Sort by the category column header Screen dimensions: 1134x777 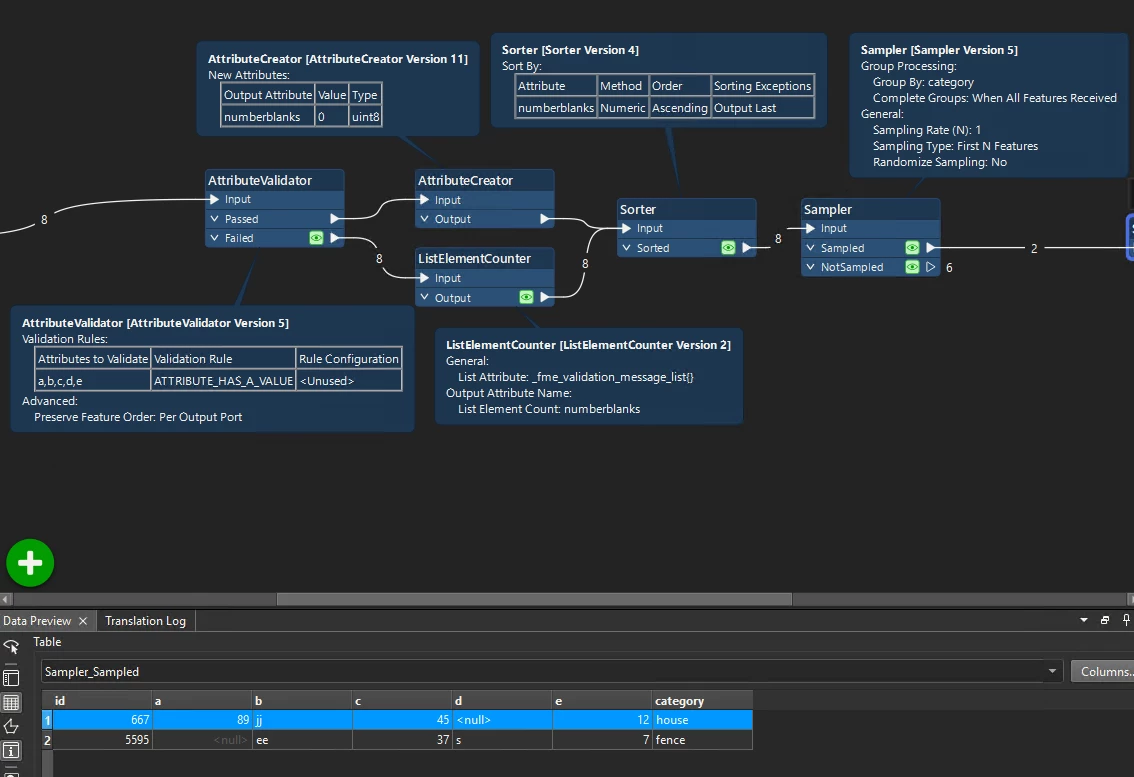tap(702, 700)
